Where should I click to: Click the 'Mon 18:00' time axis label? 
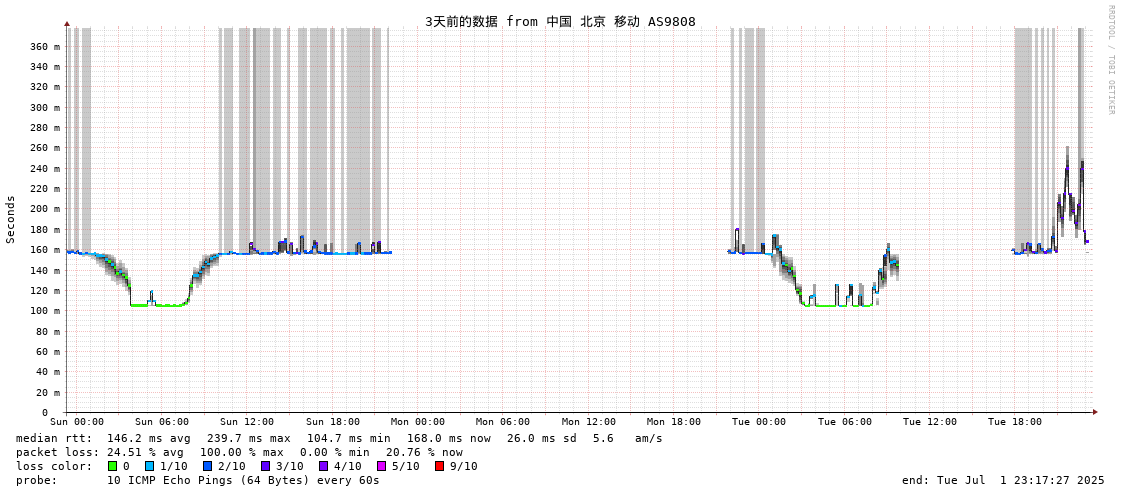coord(674,422)
